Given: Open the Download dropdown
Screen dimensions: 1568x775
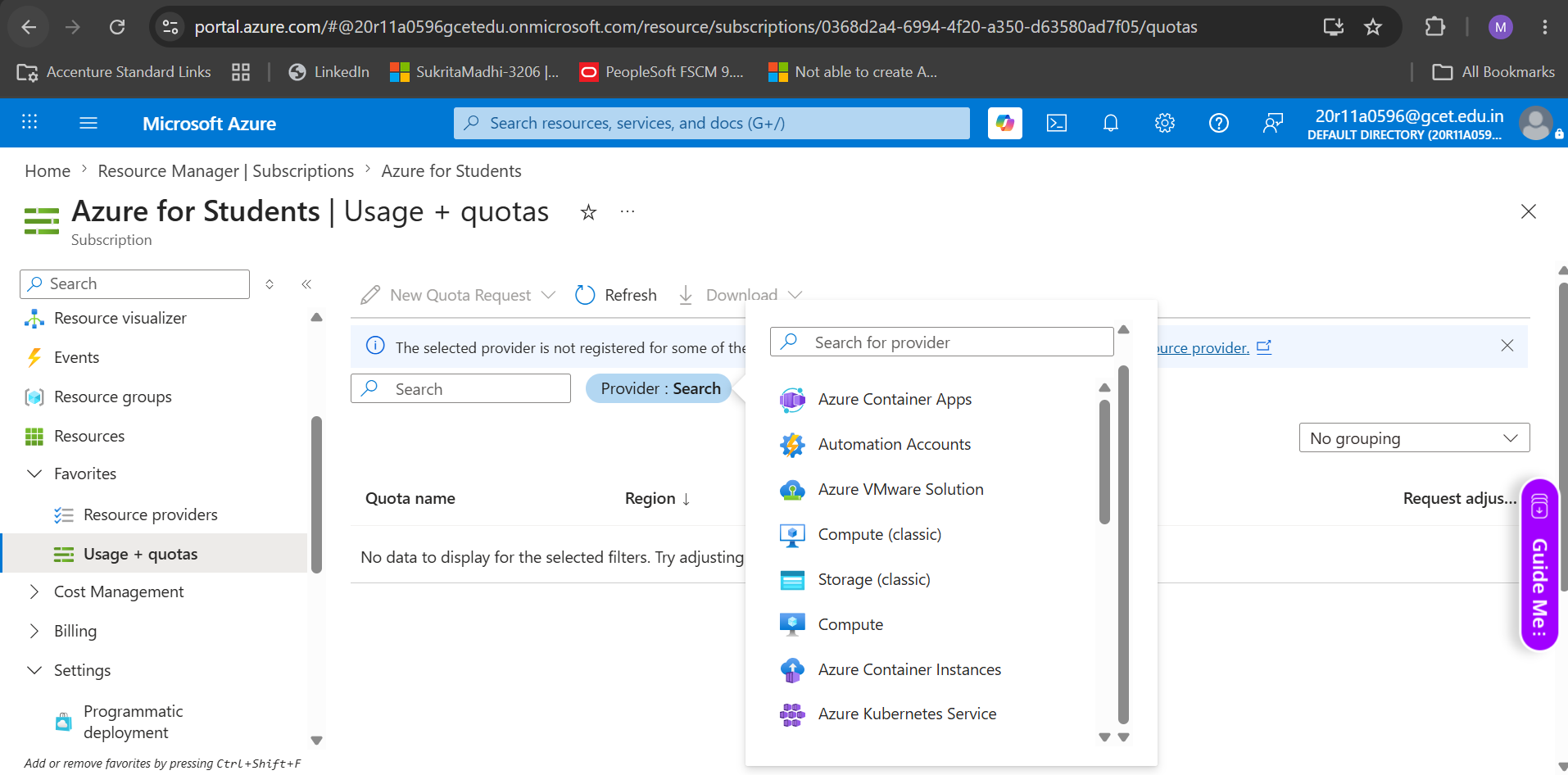Looking at the screenshot, I should (x=741, y=295).
